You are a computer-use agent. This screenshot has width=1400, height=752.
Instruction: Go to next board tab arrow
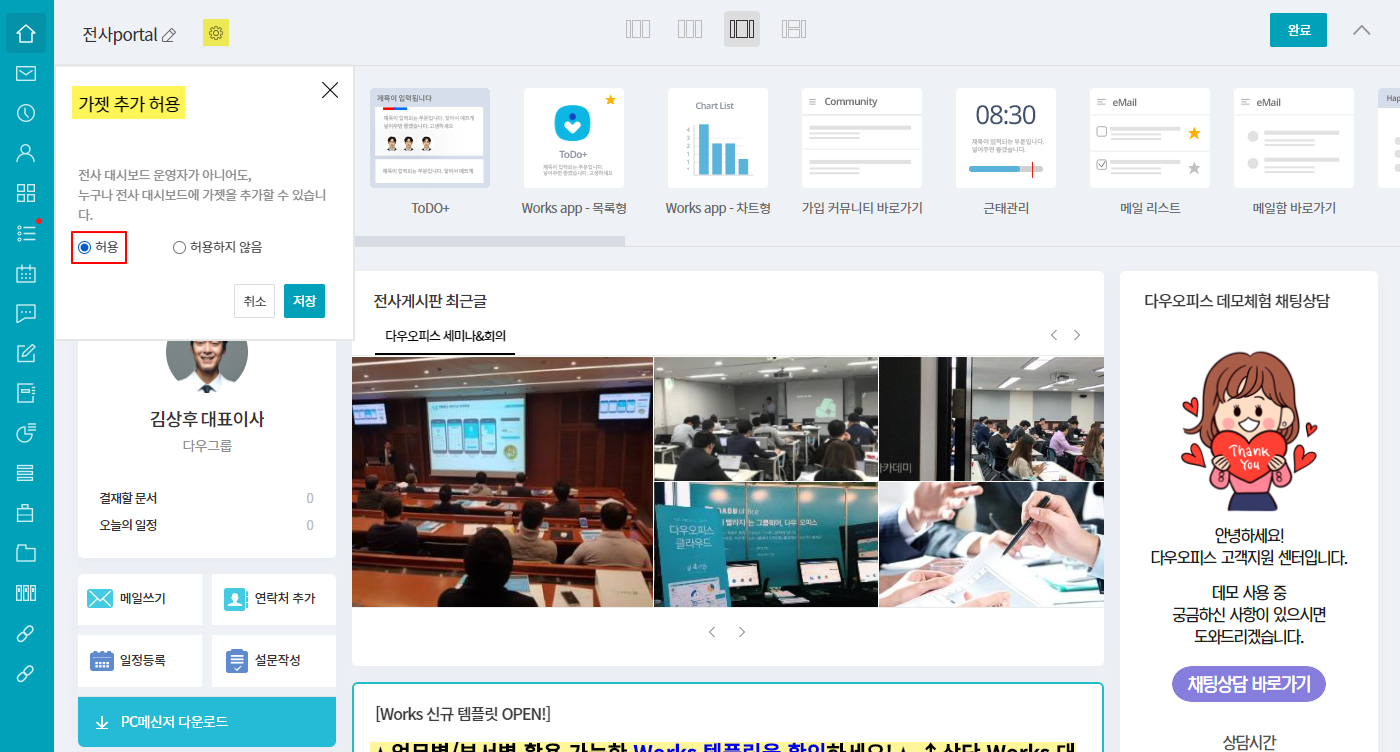pos(1077,335)
